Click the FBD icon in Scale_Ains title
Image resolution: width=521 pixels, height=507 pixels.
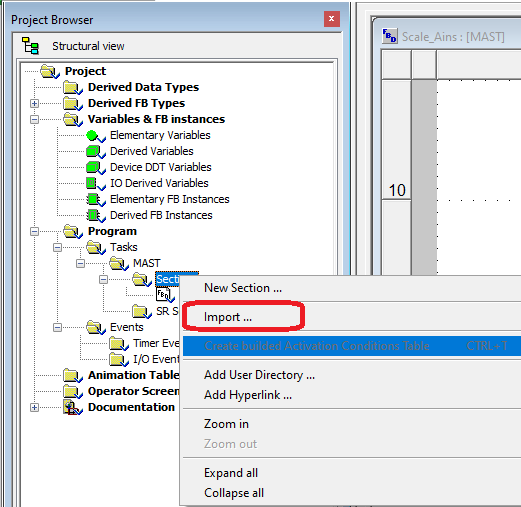point(390,36)
